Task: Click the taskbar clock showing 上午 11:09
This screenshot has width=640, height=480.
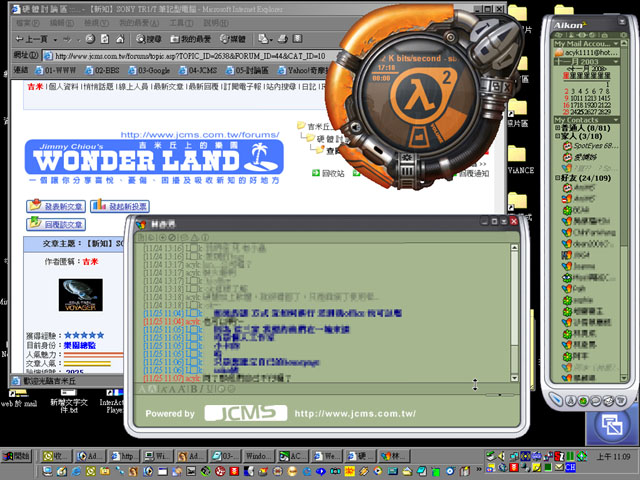Action: pos(613,456)
